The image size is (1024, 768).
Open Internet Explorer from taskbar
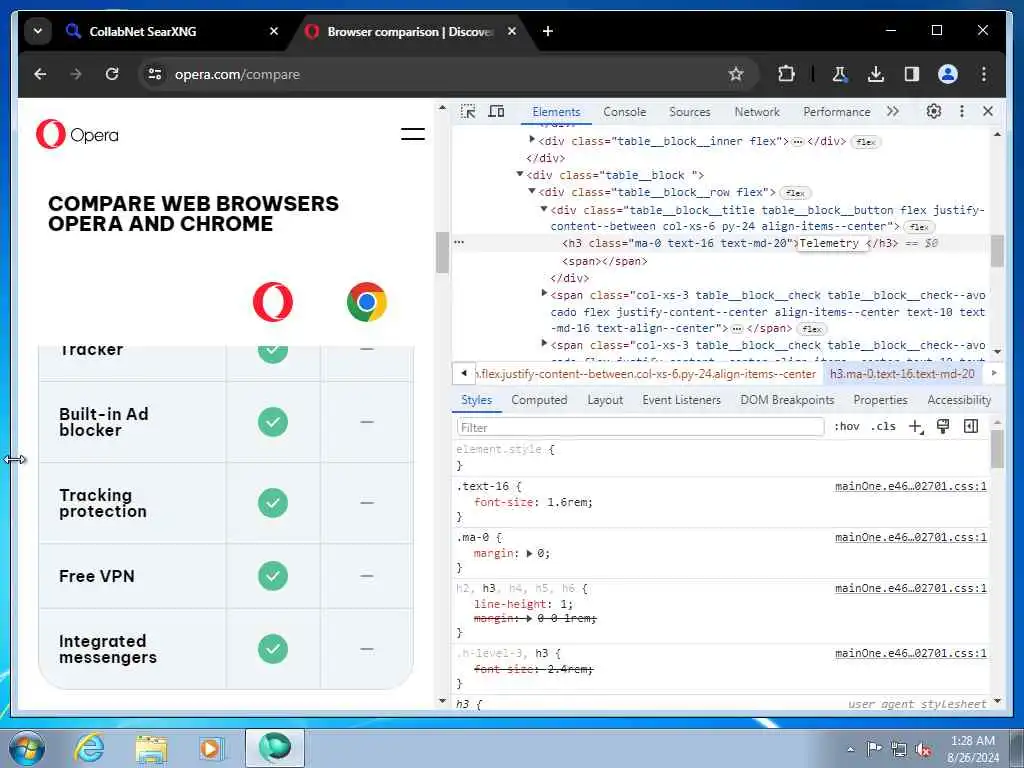[89, 748]
